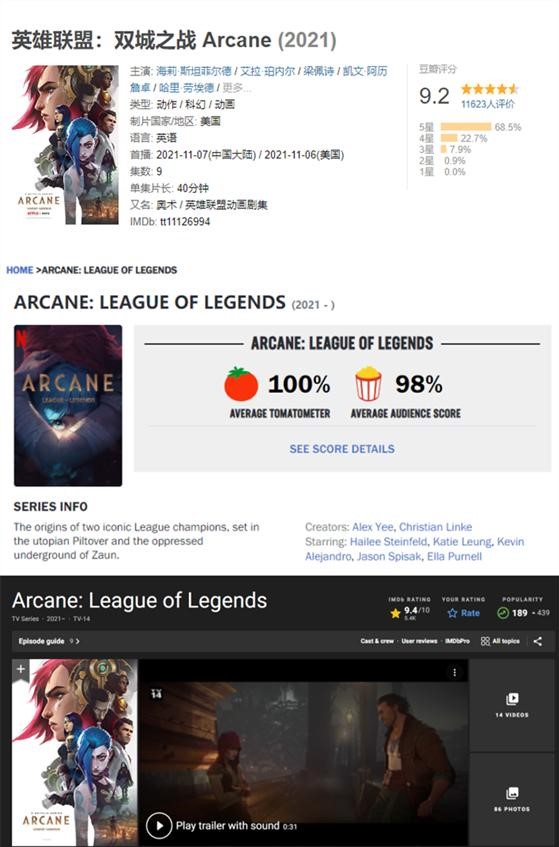Screen dimensions: 559x847
Task: Open User reviews section
Action: pyautogui.click(x=419, y=641)
